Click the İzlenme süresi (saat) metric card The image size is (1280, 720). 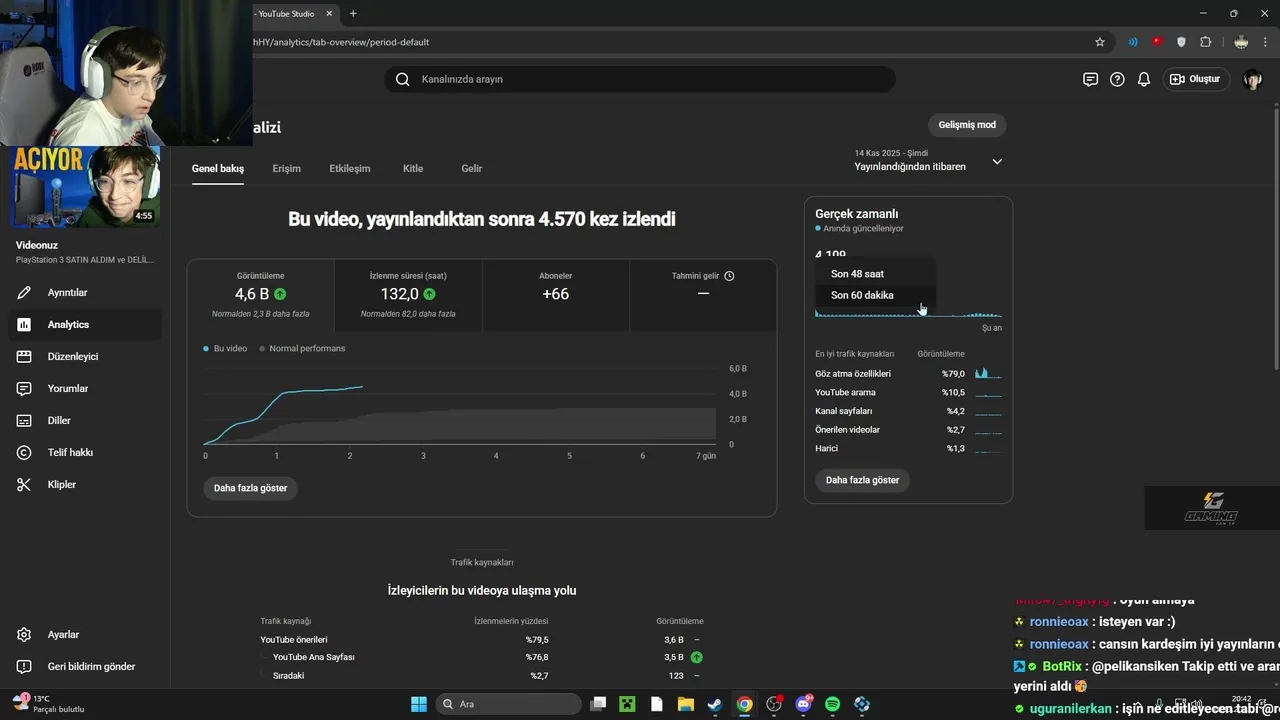408,295
